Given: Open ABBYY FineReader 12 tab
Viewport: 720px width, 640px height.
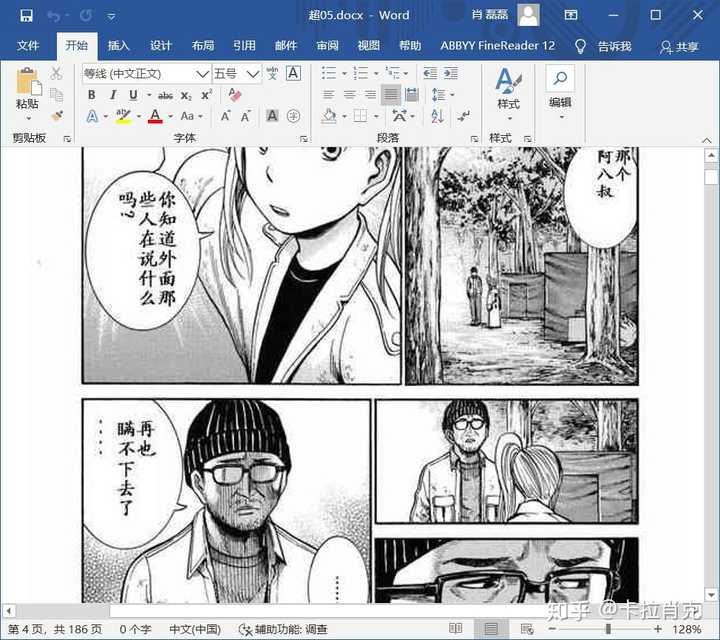Looking at the screenshot, I should click(498, 46).
